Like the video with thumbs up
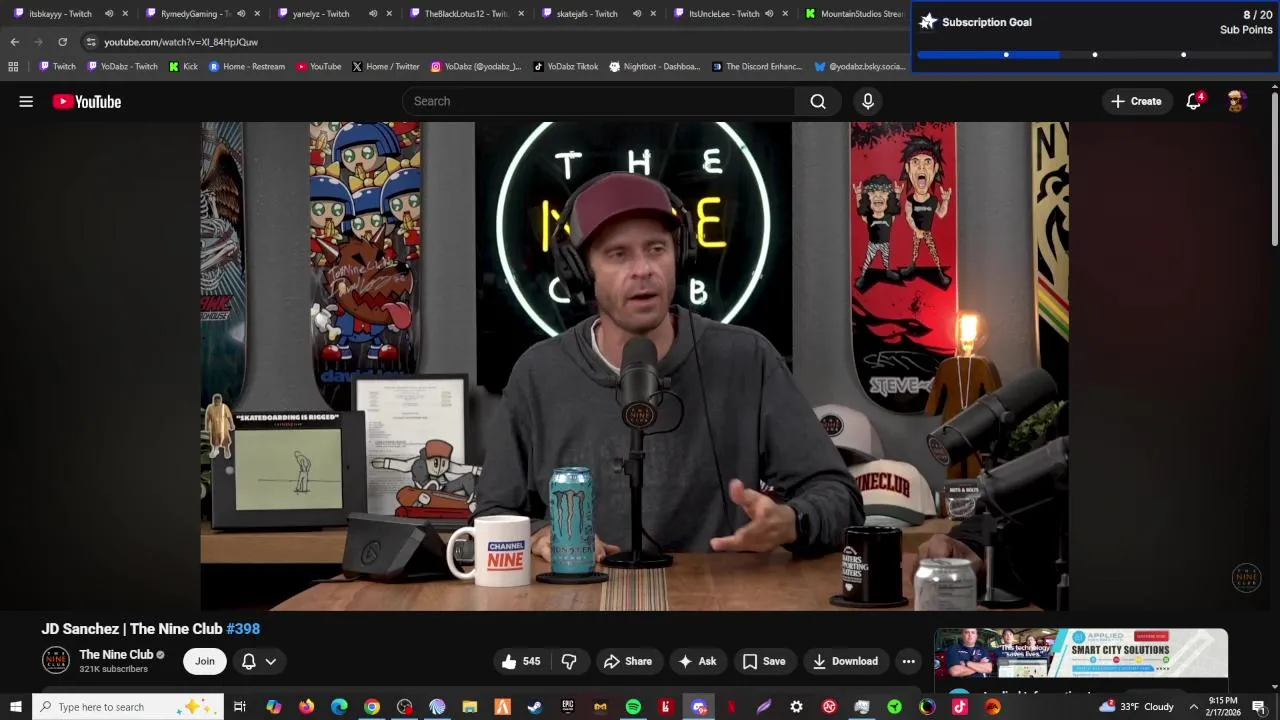Screen dimensions: 1280x720 (521, 661)
